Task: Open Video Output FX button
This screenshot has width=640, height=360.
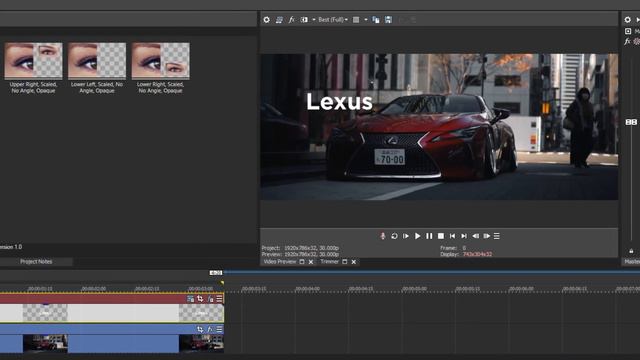Action: click(x=291, y=20)
